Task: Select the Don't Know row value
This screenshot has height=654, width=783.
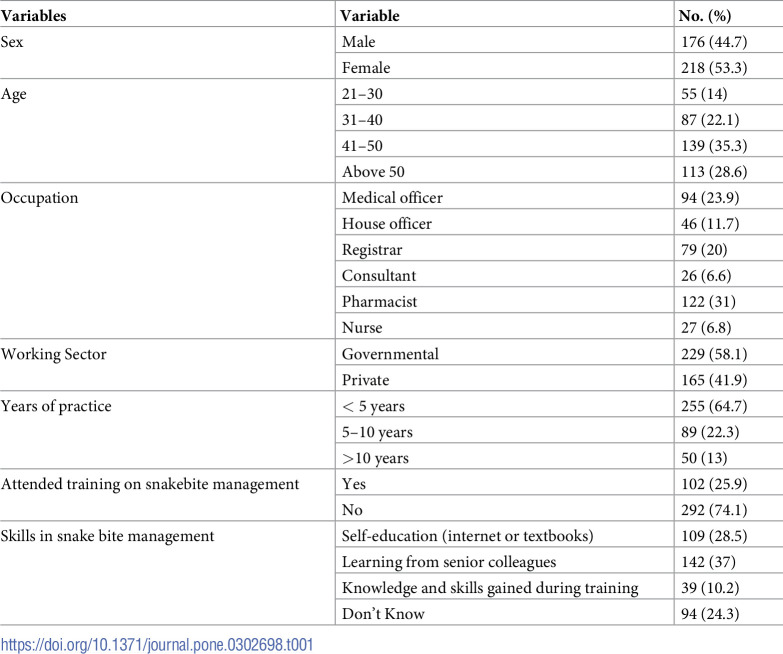Action: (710, 614)
